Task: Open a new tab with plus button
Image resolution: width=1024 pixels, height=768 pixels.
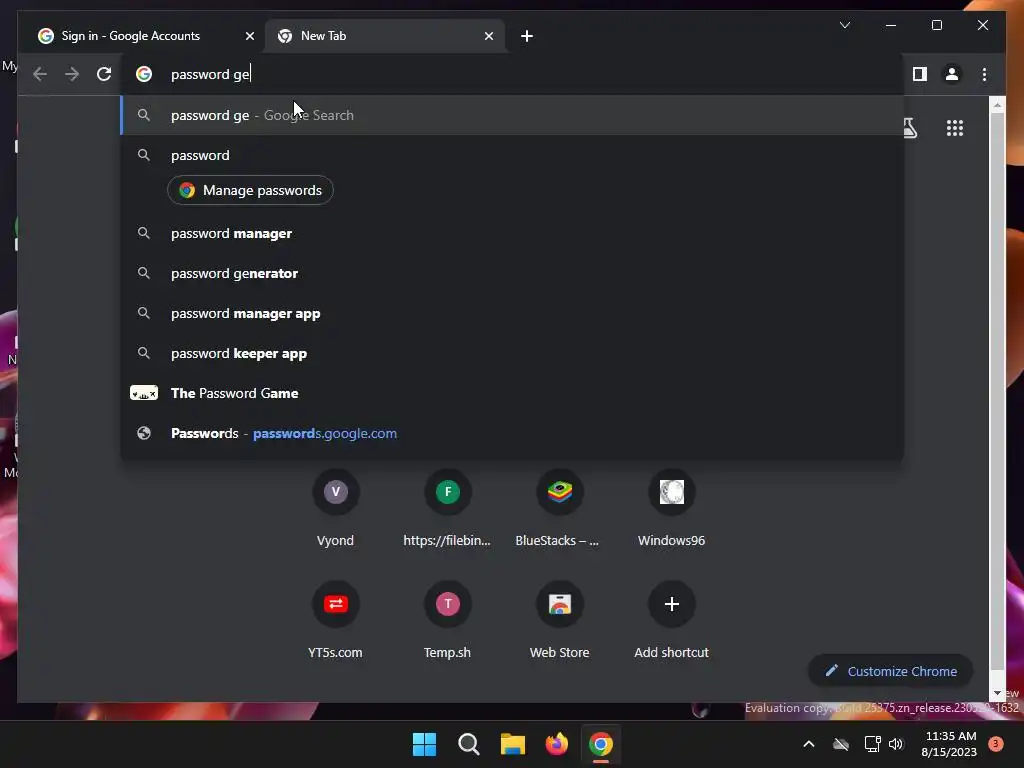Action: coord(527,36)
